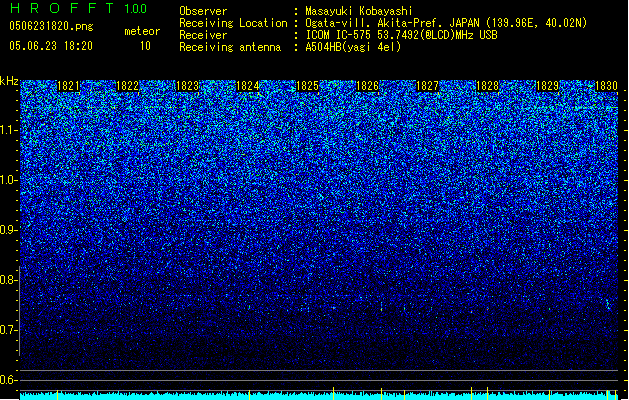The width and height of the screenshot is (629, 400).
Task: Click the 1826 time marker
Action: coord(367,86)
